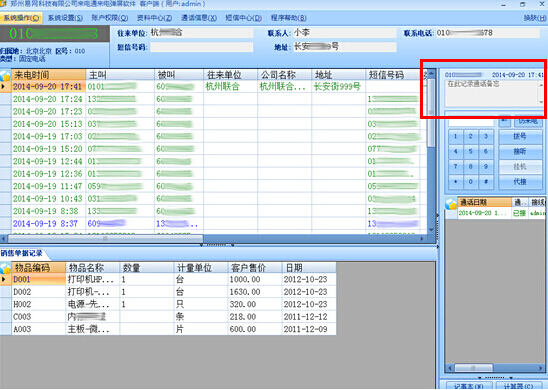This screenshot has width=548, height=390.
Task: Tap the digit 5 key on dial pad
Action: [470, 151]
